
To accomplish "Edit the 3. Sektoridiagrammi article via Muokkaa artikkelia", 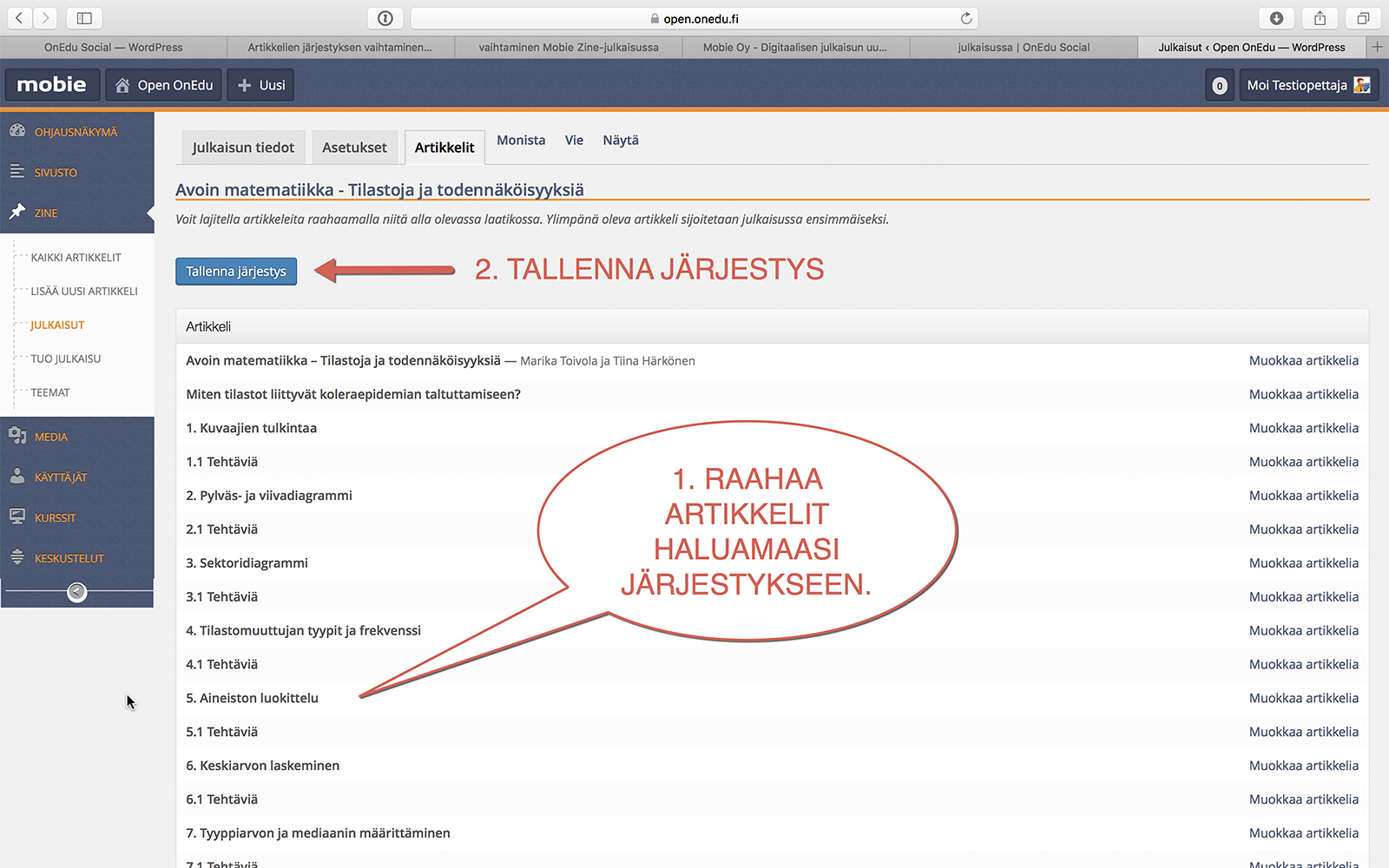I will (x=1303, y=563).
